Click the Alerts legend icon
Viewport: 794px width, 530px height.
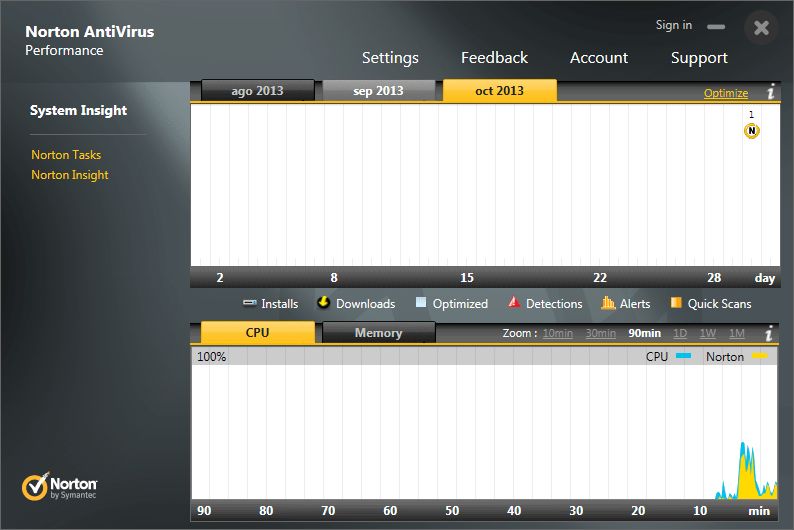608,303
